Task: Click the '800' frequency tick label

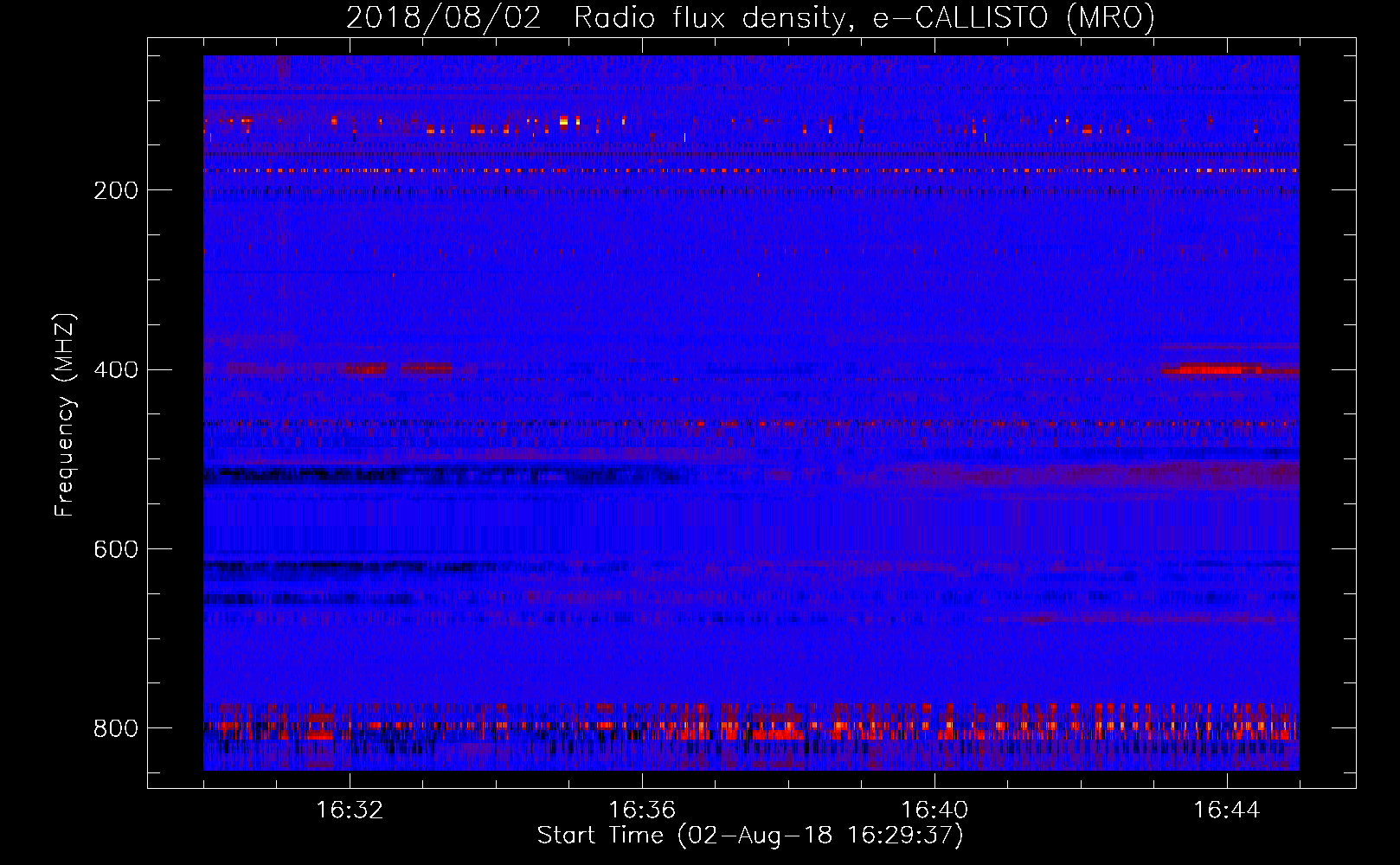Action: pos(116,728)
